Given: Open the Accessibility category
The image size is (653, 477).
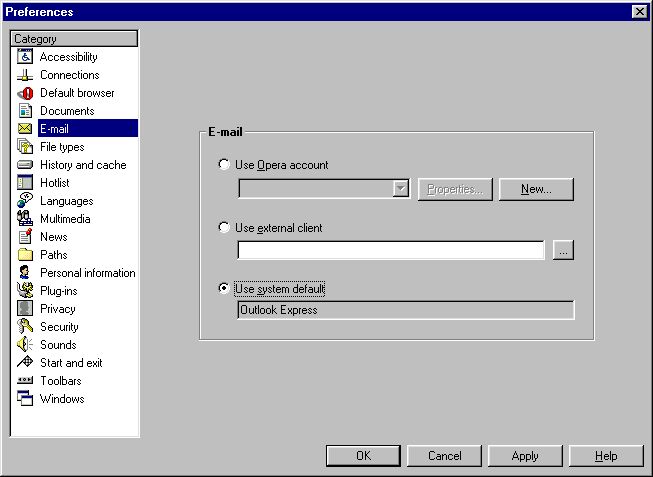Looking at the screenshot, I should [x=69, y=57].
